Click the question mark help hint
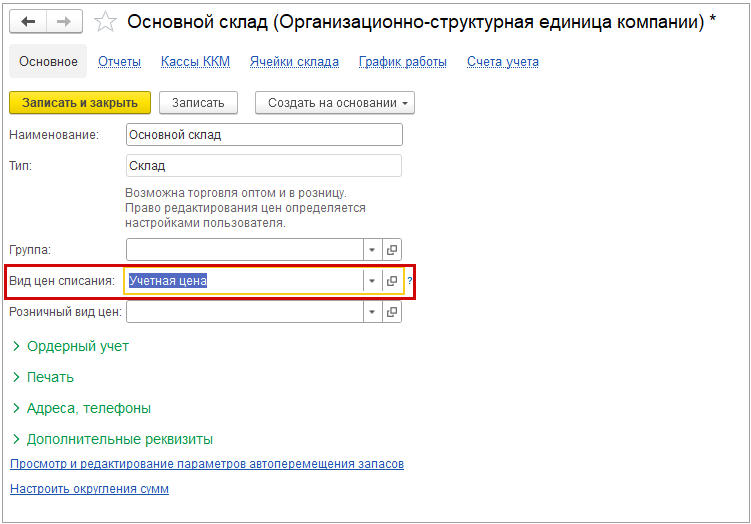Screen dimensions: 751x524 (x=410, y=282)
